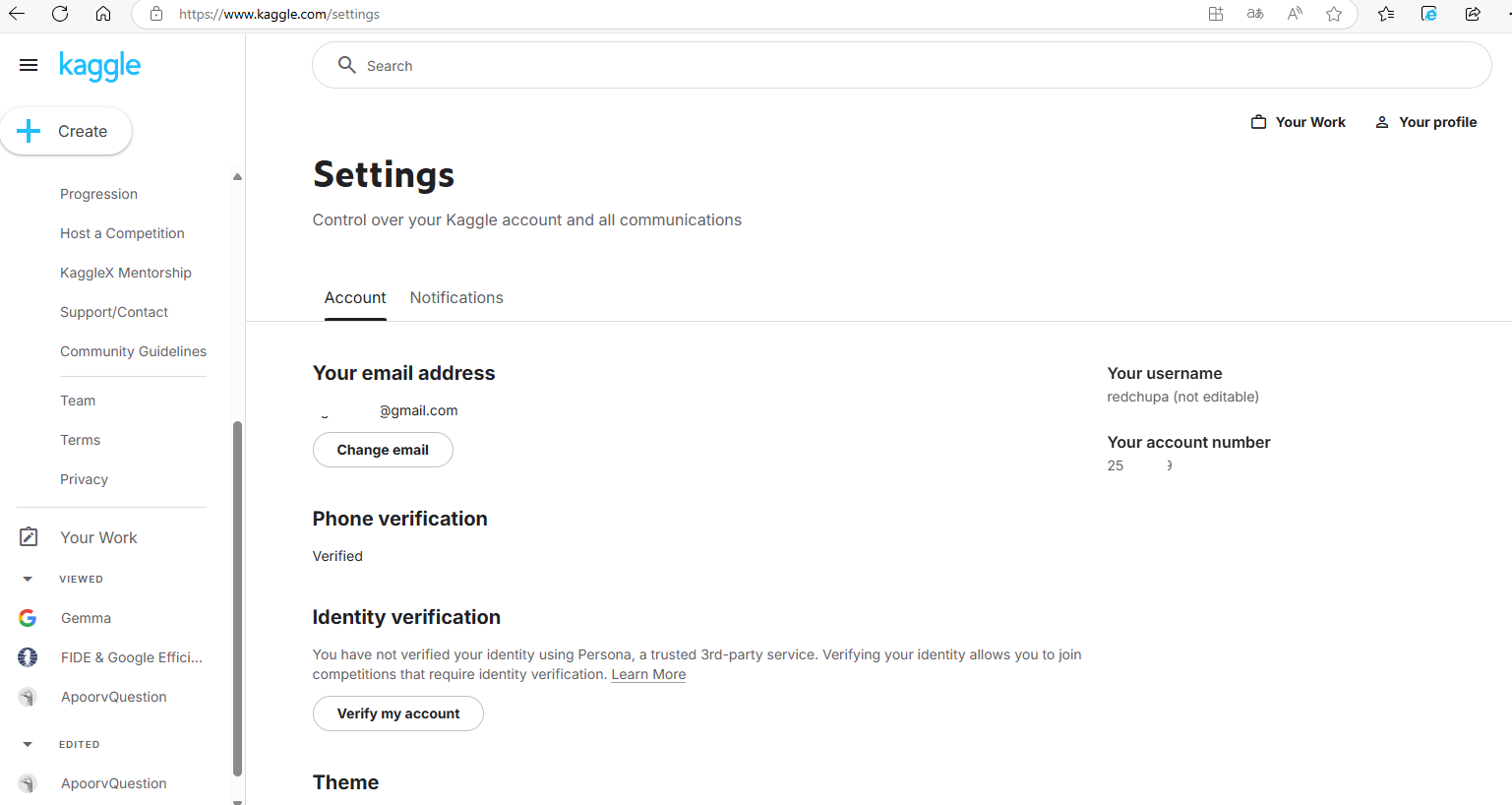Click the FIDE & Google competition icon
Image resolution: width=1512 pixels, height=805 pixels.
point(28,657)
